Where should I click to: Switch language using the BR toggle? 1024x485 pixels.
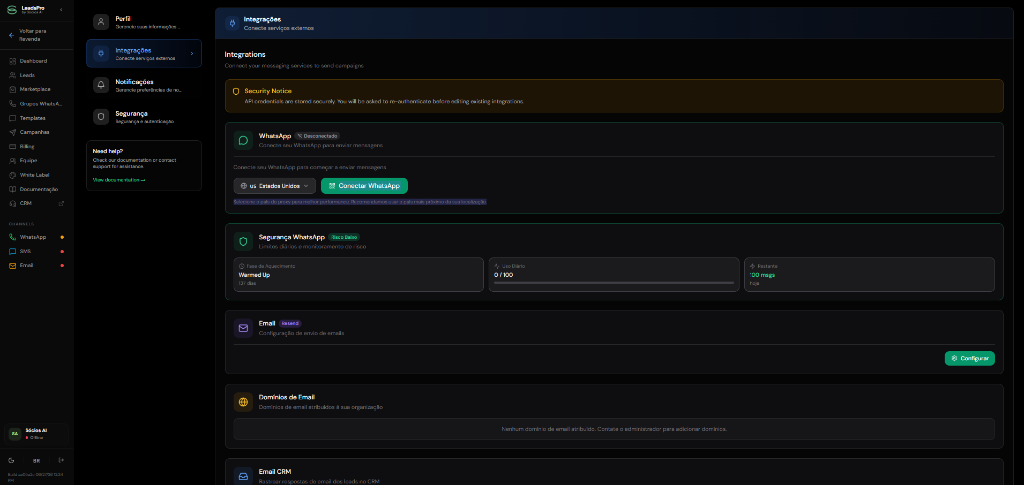coord(37,460)
